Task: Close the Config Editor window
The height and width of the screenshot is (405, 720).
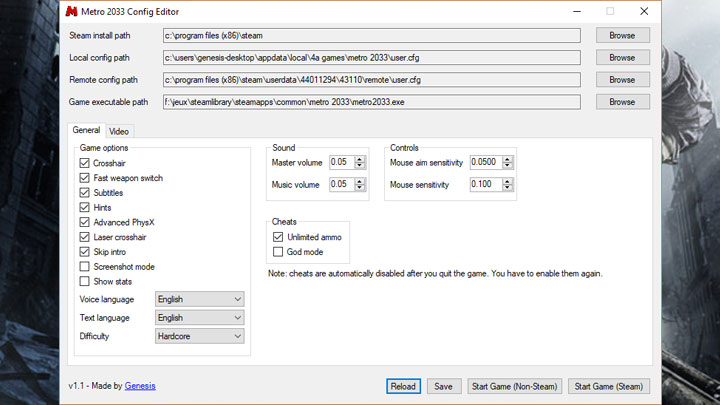Action: pos(644,11)
